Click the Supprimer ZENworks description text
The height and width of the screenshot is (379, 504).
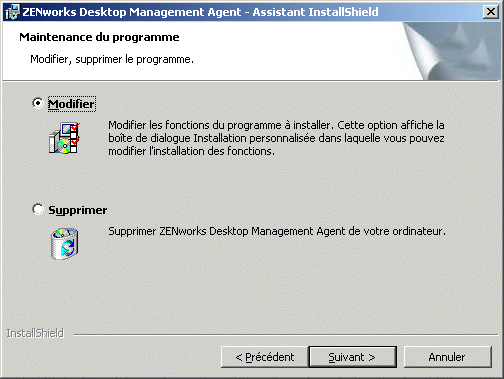click(x=277, y=231)
